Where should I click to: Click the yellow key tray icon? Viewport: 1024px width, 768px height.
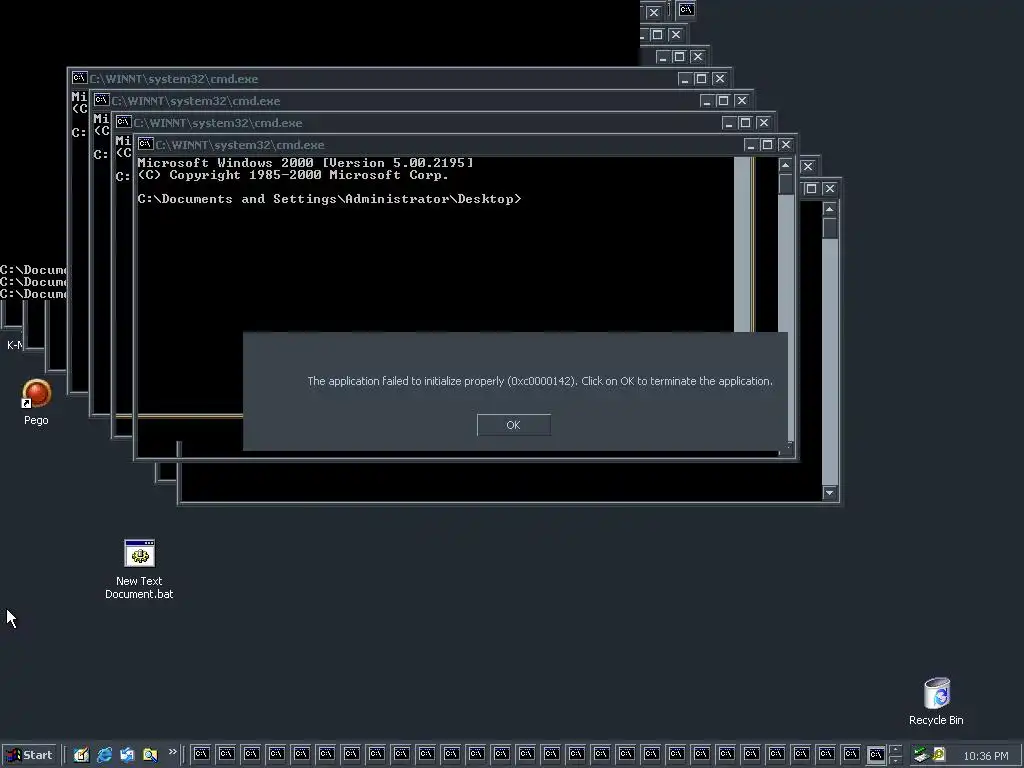pos(938,755)
